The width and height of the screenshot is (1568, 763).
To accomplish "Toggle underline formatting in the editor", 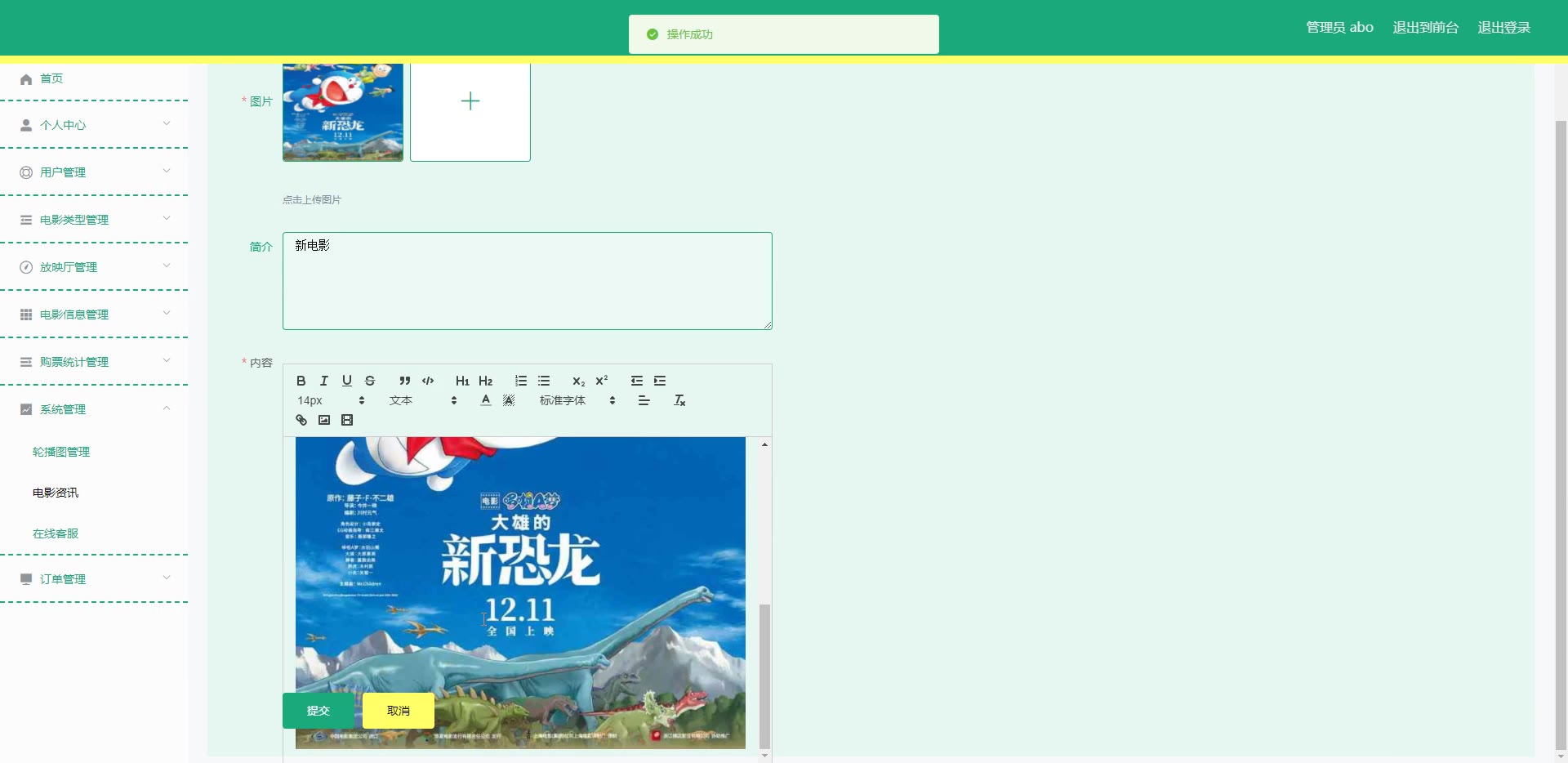I will pos(347,381).
